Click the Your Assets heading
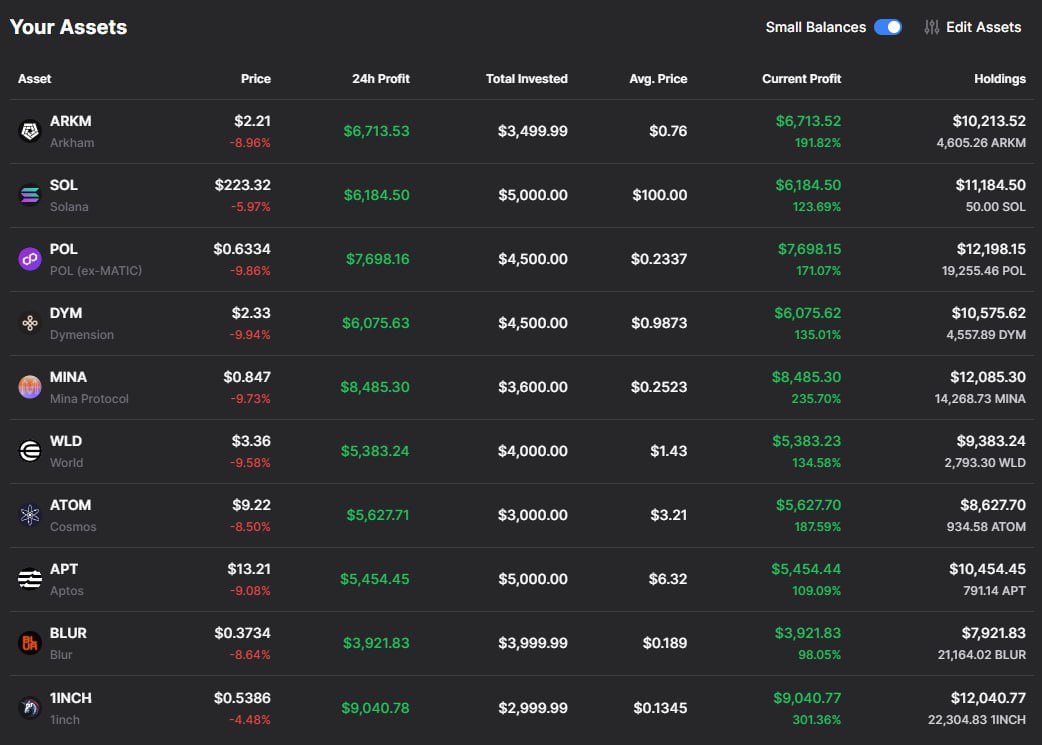Screen dimensions: 1042x745 tap(68, 27)
